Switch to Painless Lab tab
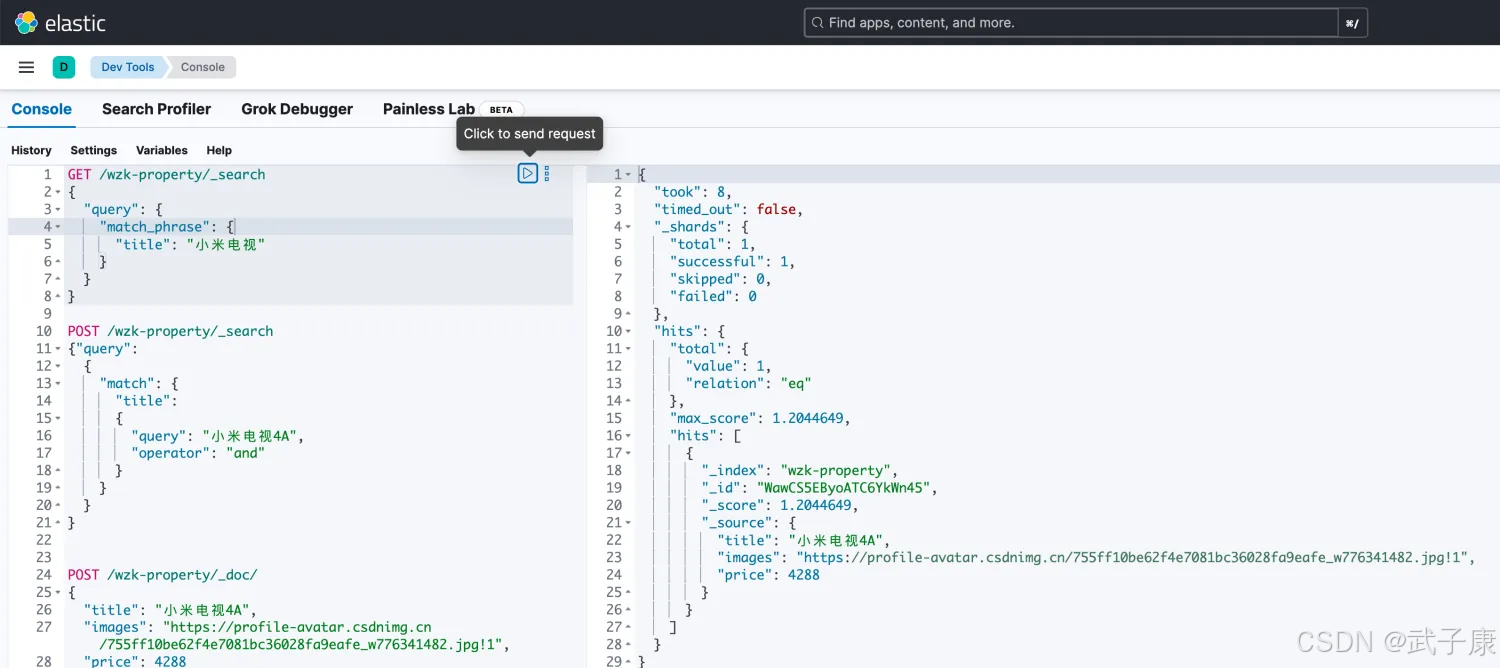1500x668 pixels. click(x=428, y=109)
